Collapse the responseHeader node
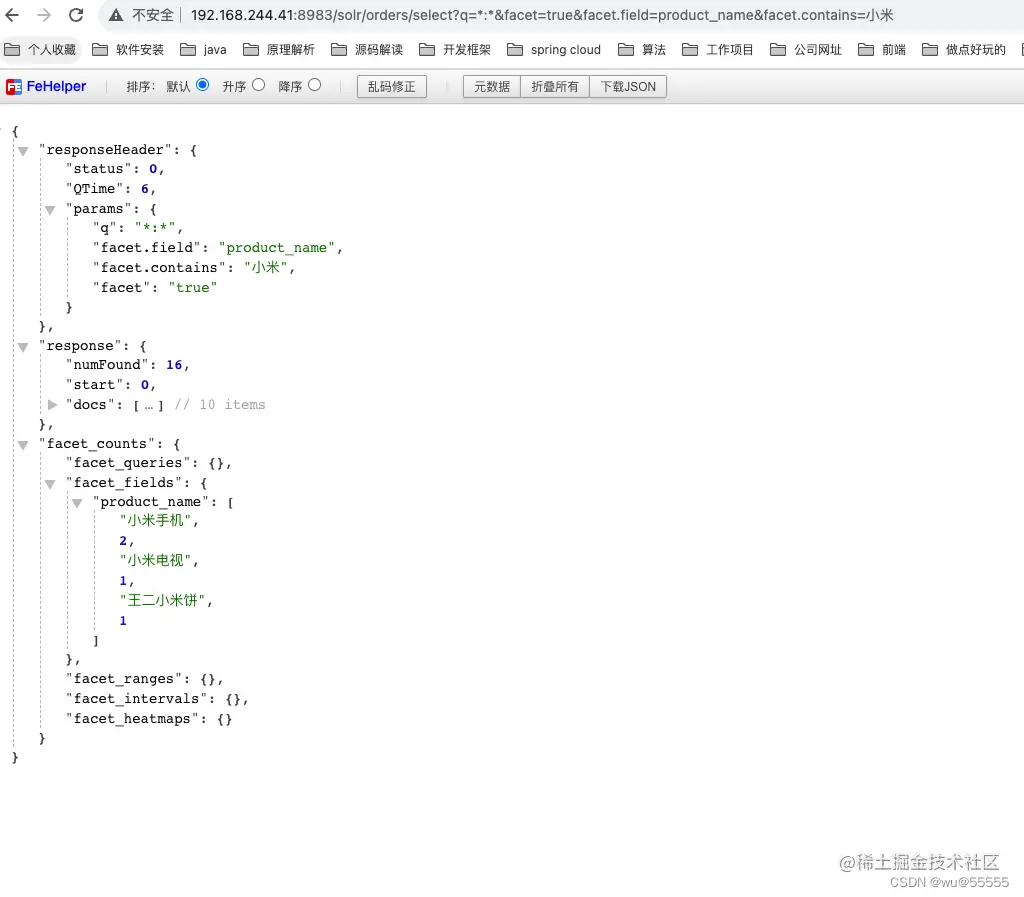This screenshot has width=1024, height=897. 23,151
